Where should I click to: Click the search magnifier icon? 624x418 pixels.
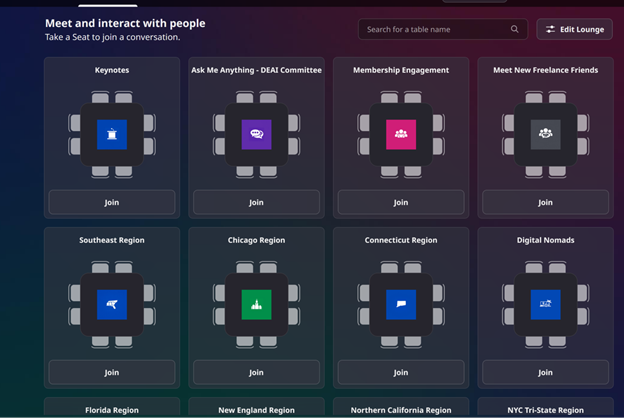(x=515, y=30)
